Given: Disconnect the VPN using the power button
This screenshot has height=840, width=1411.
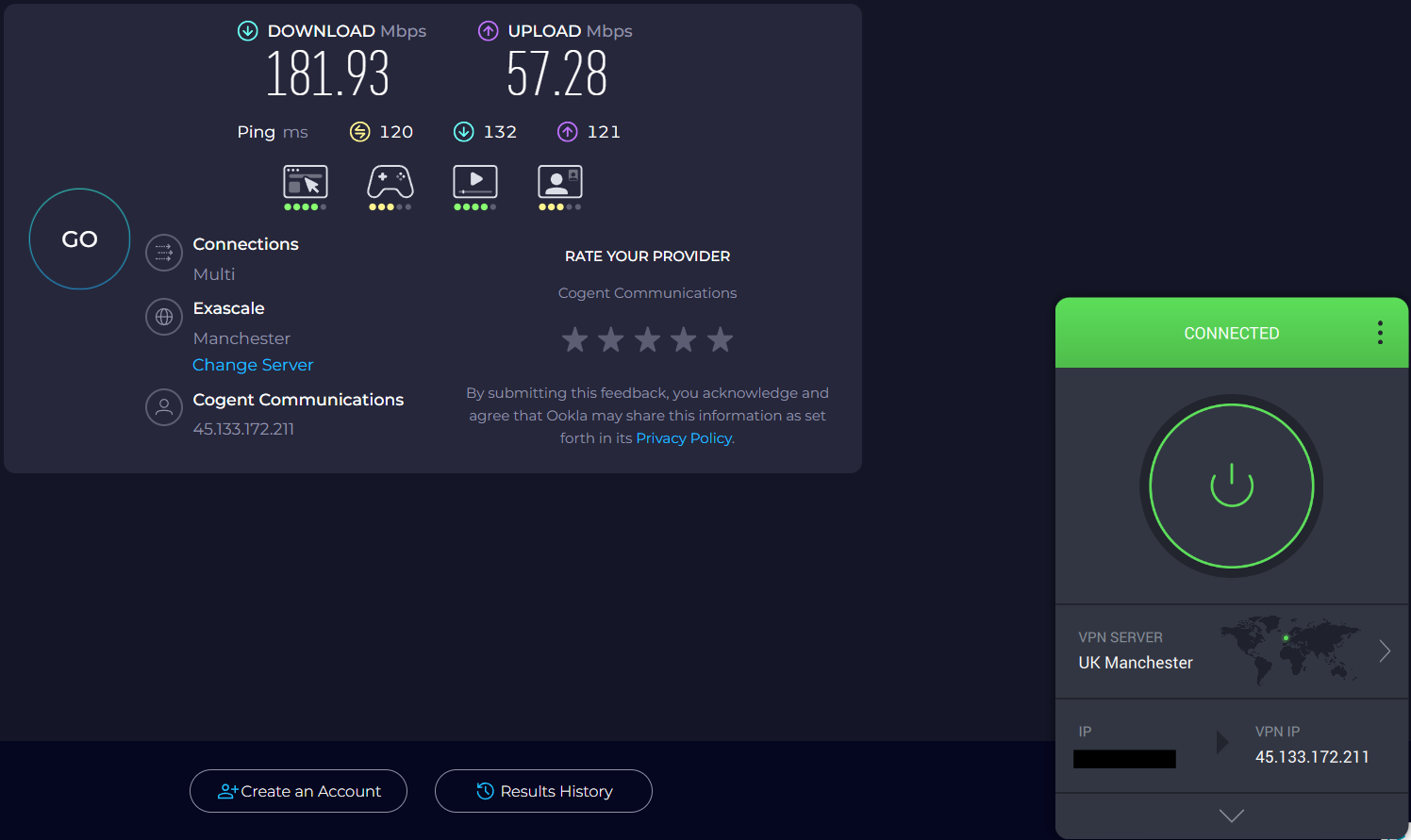Looking at the screenshot, I should (1232, 486).
